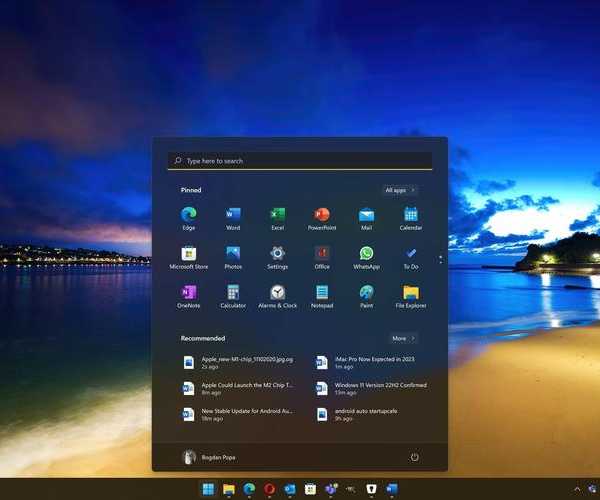Launch PowerPoint from Pinned
This screenshot has height=500, width=600.
point(322,218)
